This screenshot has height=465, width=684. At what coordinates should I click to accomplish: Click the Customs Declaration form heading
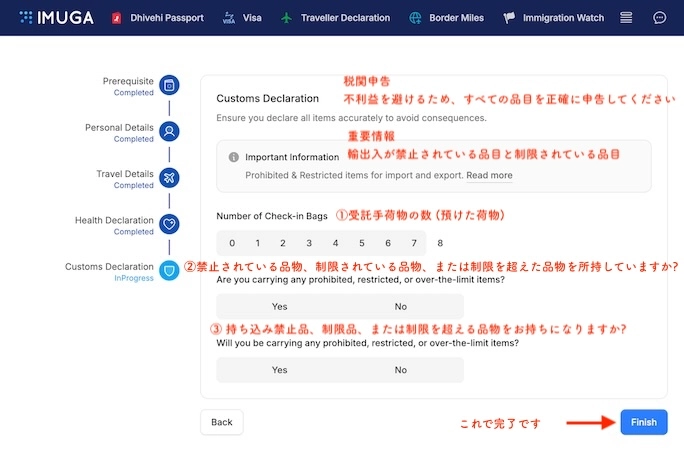(x=267, y=99)
